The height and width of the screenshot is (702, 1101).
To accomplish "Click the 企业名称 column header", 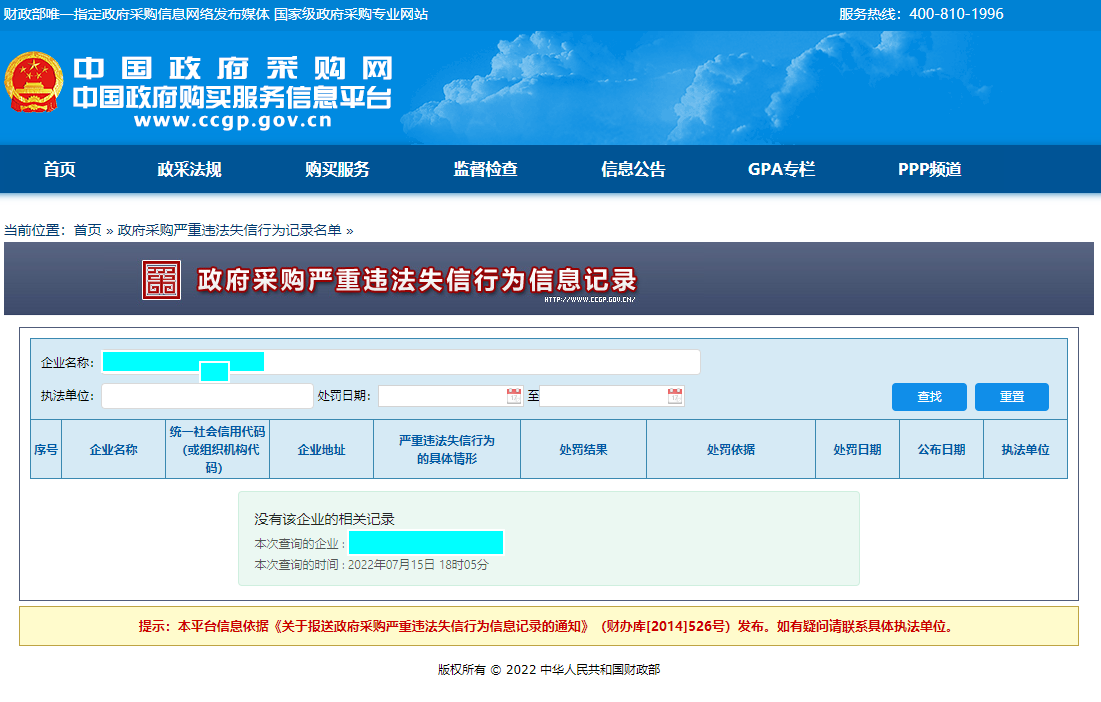I will pyautogui.click(x=113, y=449).
